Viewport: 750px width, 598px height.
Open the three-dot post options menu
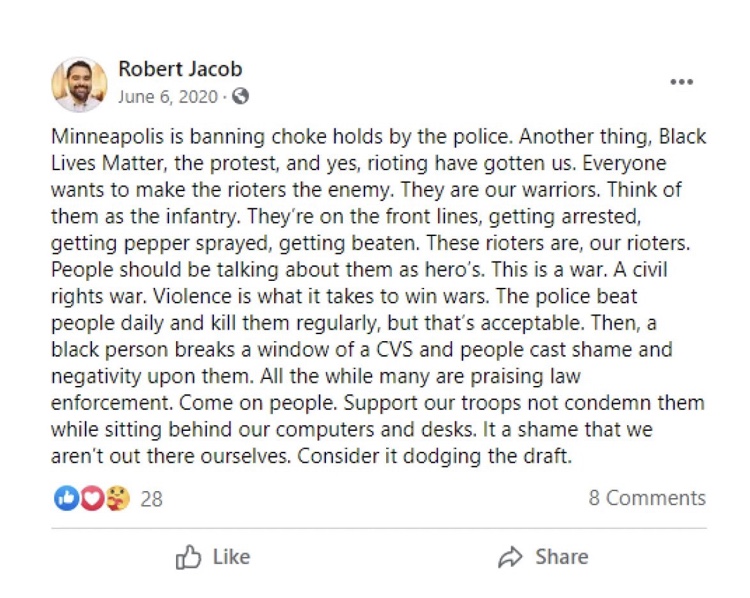click(681, 82)
